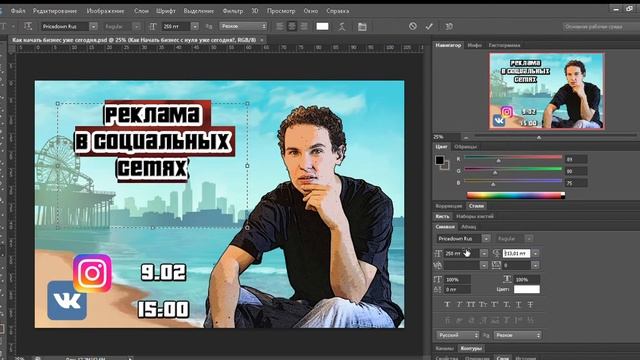
Task: Open font size dropdown in Character panel
Action: point(484,253)
